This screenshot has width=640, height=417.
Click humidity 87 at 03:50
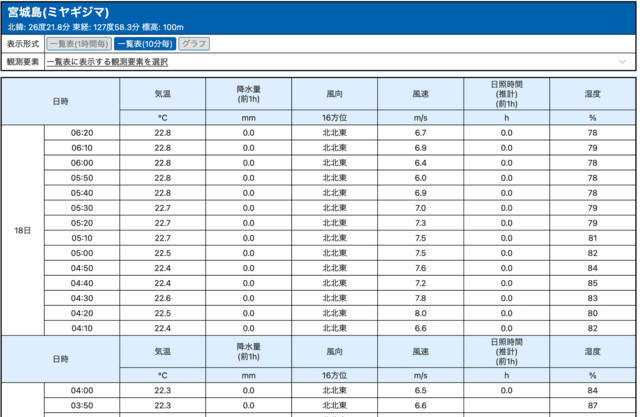592,406
